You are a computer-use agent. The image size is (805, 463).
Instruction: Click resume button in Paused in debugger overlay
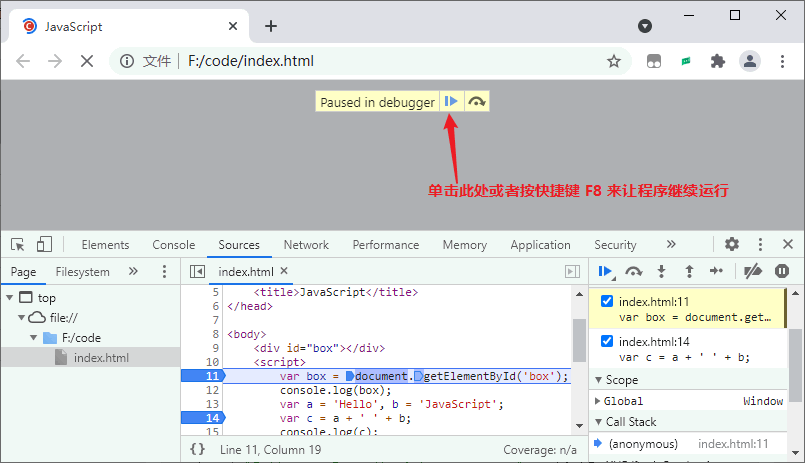(451, 102)
